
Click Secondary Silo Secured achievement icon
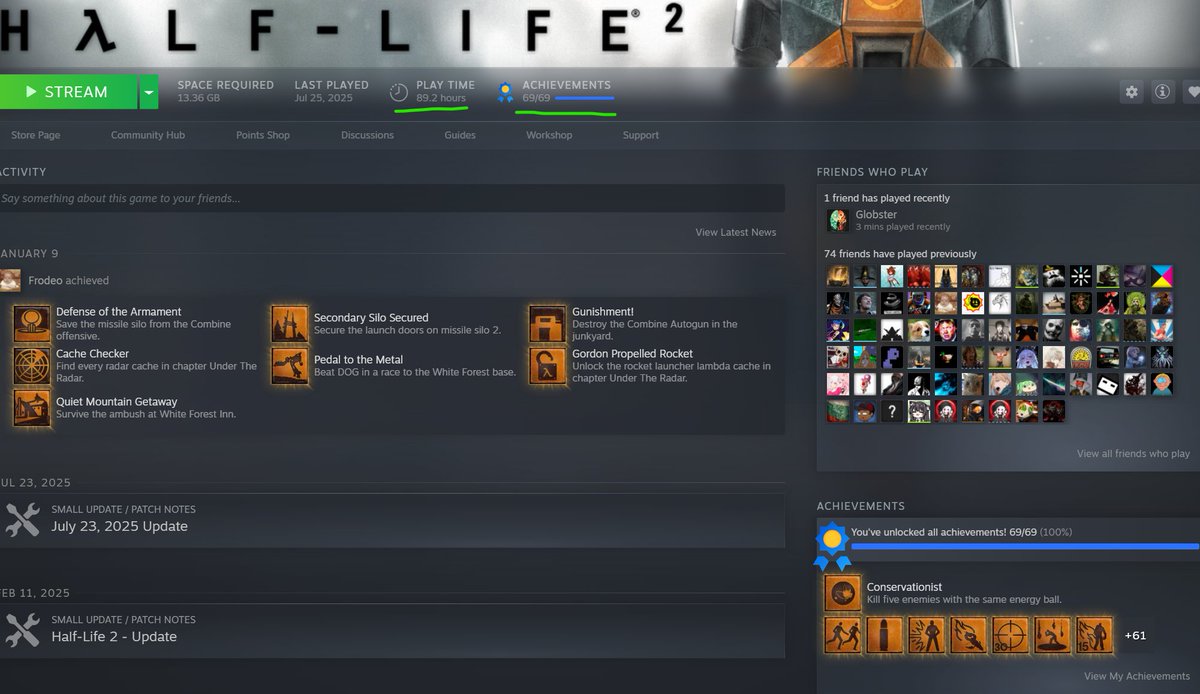click(x=290, y=324)
